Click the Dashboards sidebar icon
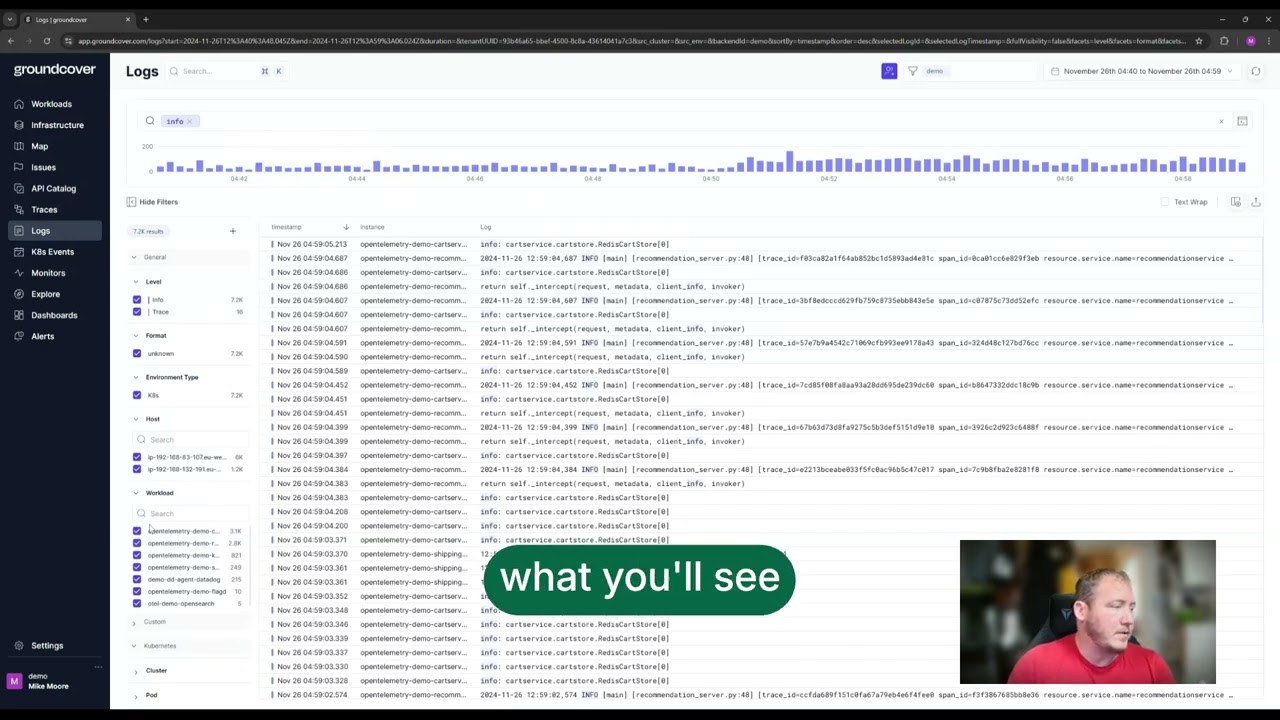This screenshot has width=1280, height=720. click(x=19, y=315)
